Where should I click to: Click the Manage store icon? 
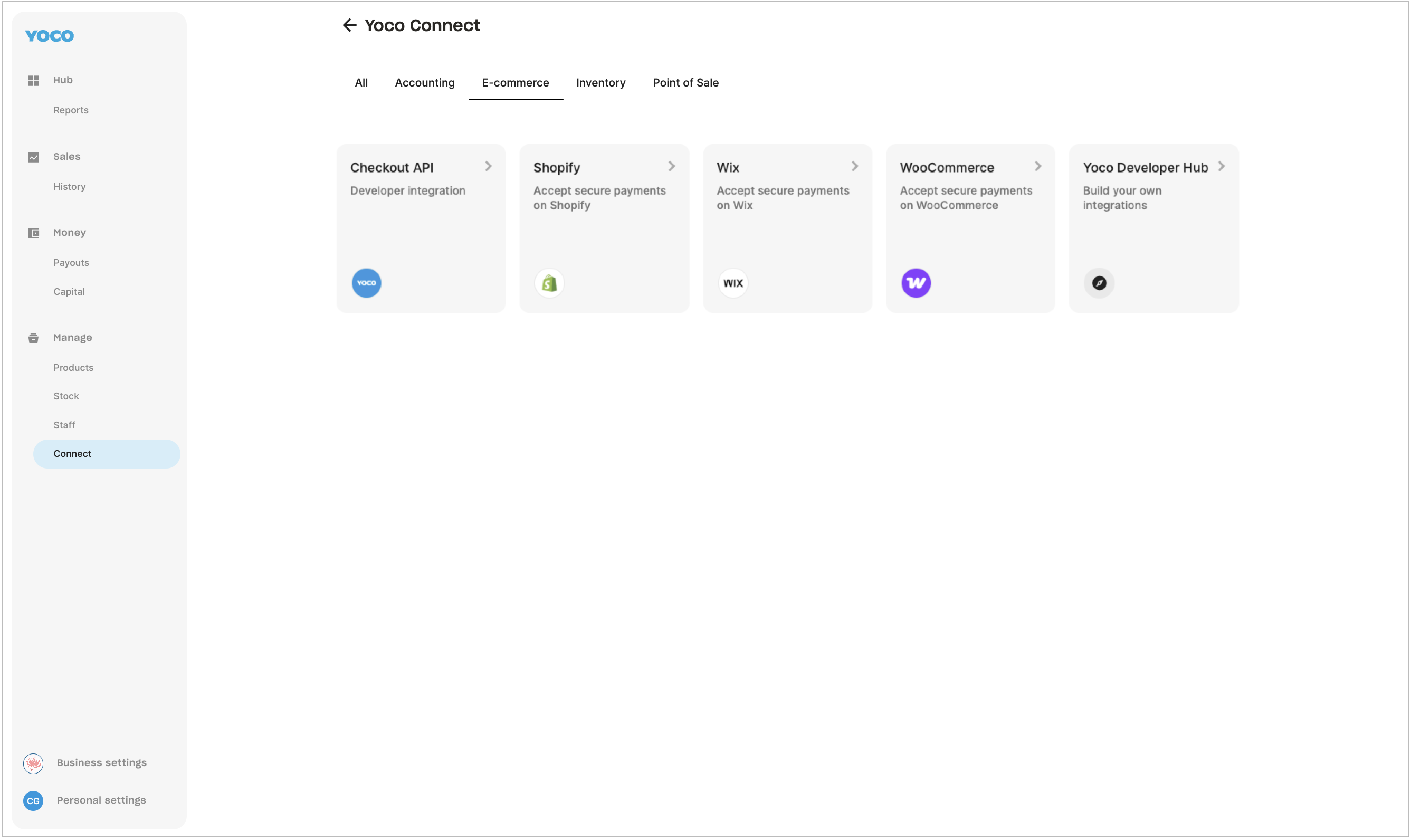point(33,338)
